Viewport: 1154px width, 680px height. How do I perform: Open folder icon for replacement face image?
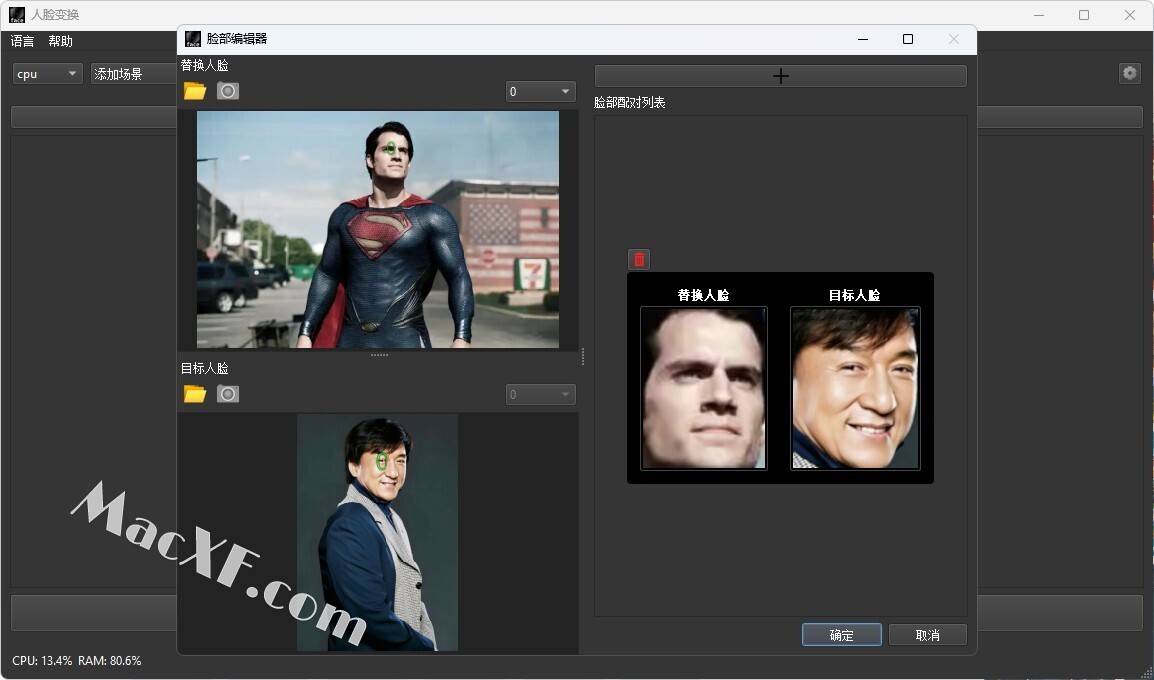click(x=195, y=91)
